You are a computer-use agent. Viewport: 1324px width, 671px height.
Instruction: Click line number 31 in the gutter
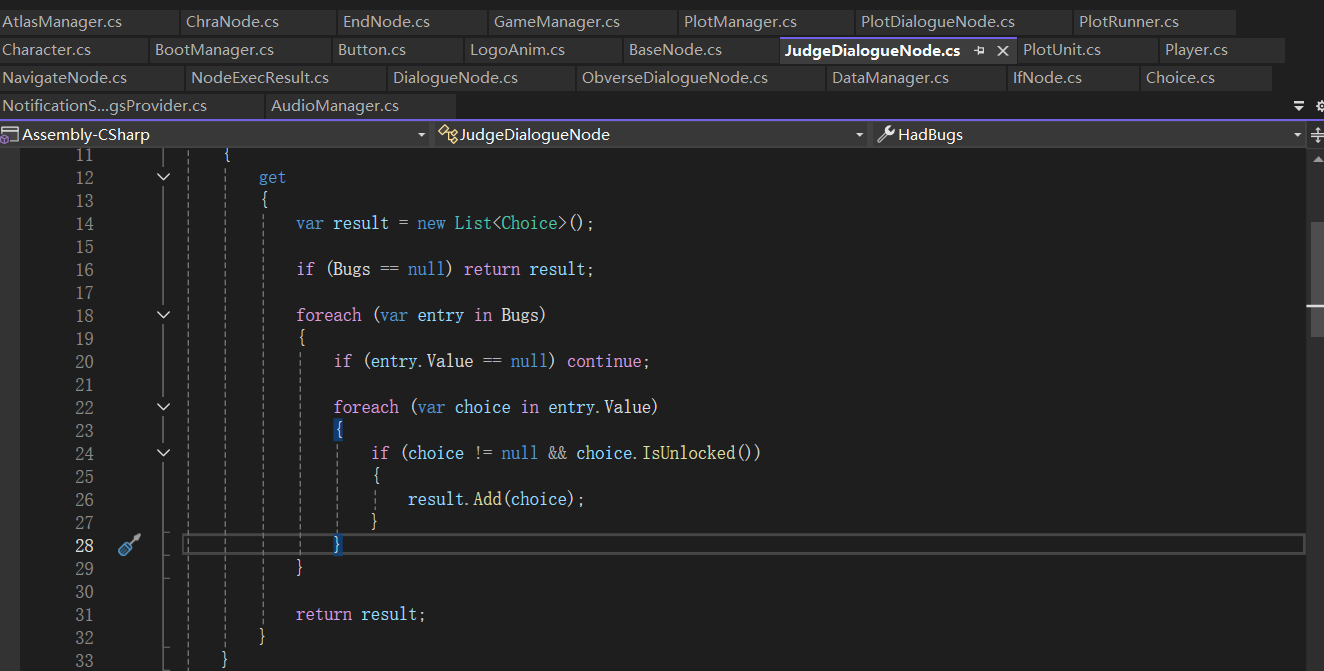[x=84, y=614]
